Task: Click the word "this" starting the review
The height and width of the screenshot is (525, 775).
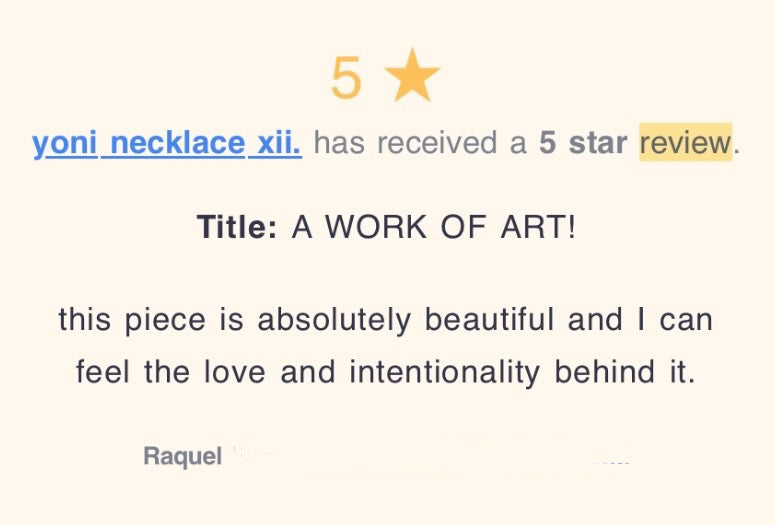Action: (85, 320)
